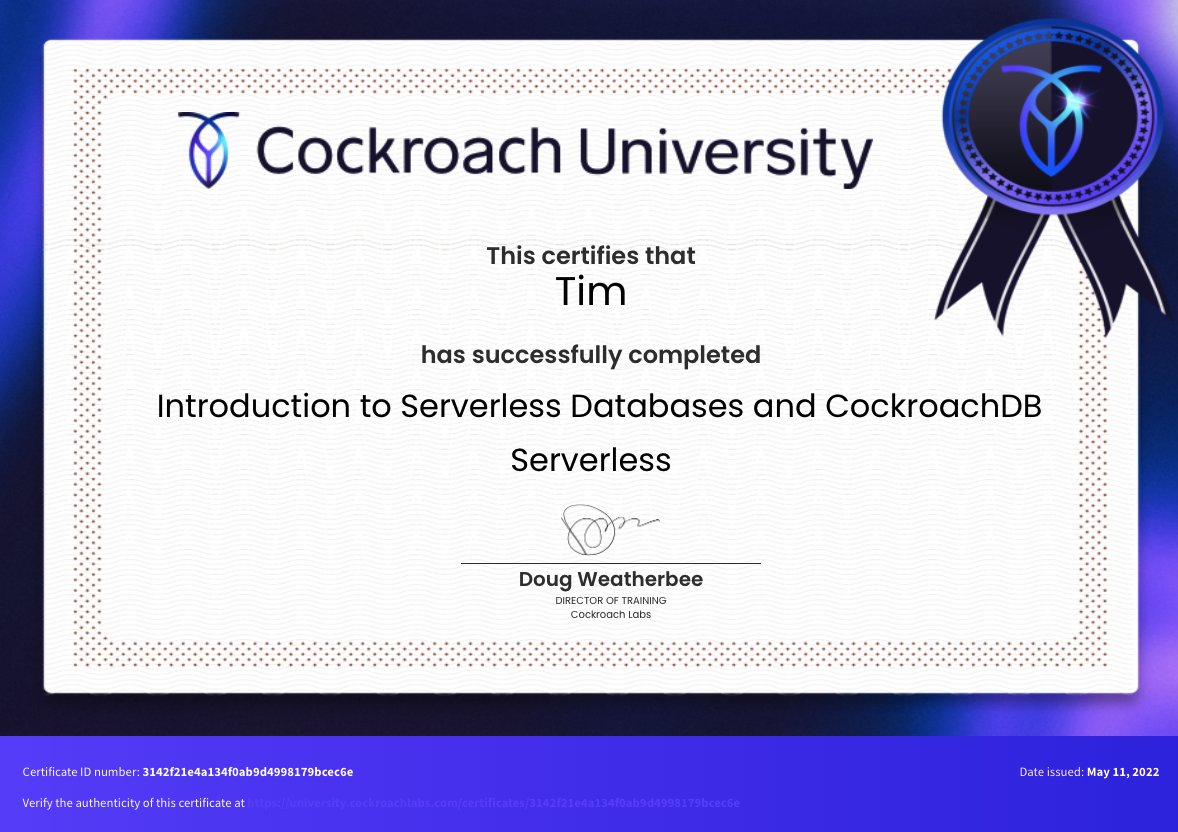Click the signer name 'Doug Weatherbee'
Image resolution: width=1178 pixels, height=832 pixels.
(x=611, y=579)
